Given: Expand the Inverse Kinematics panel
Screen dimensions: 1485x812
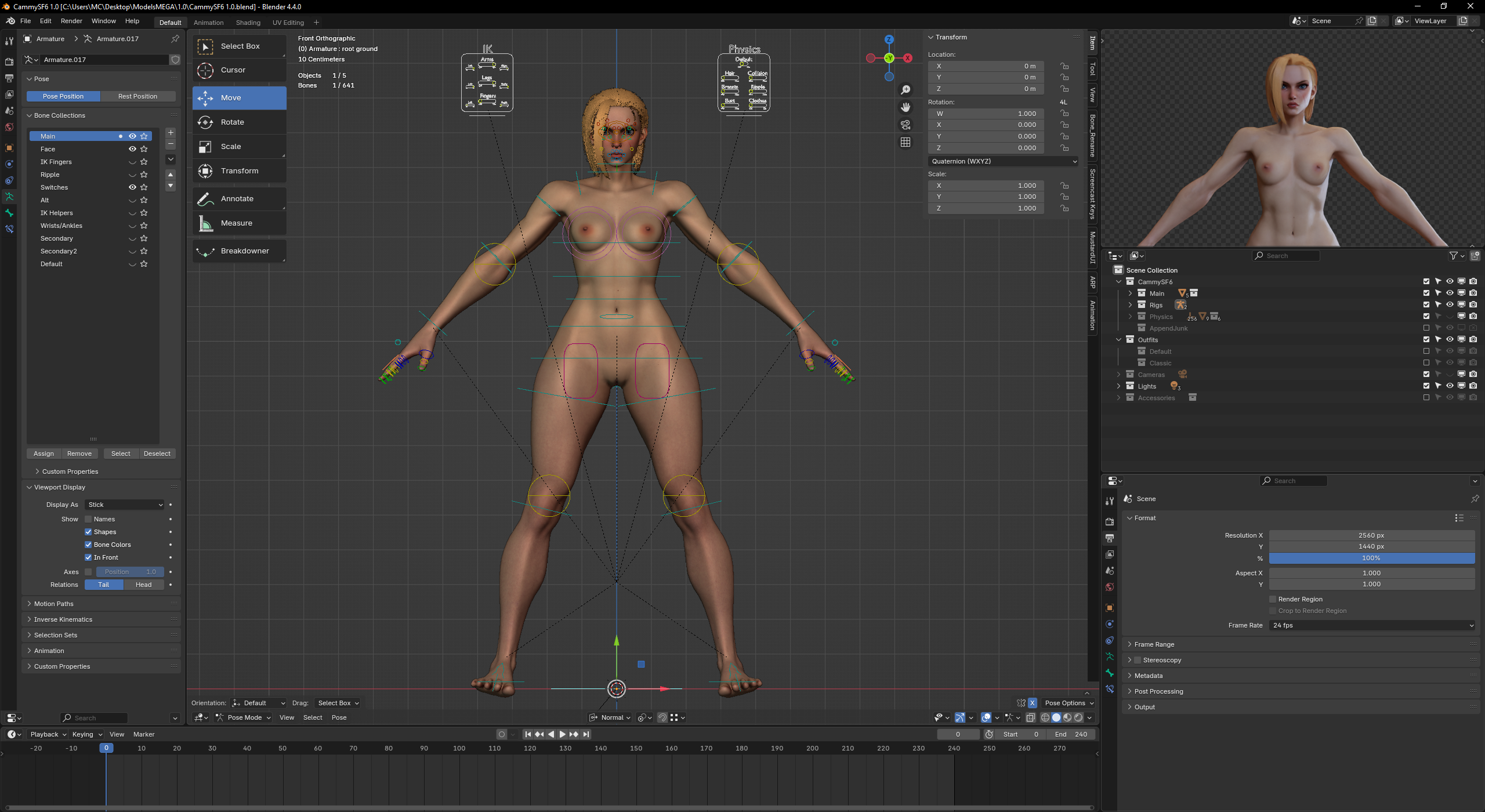Looking at the screenshot, I should [63, 619].
